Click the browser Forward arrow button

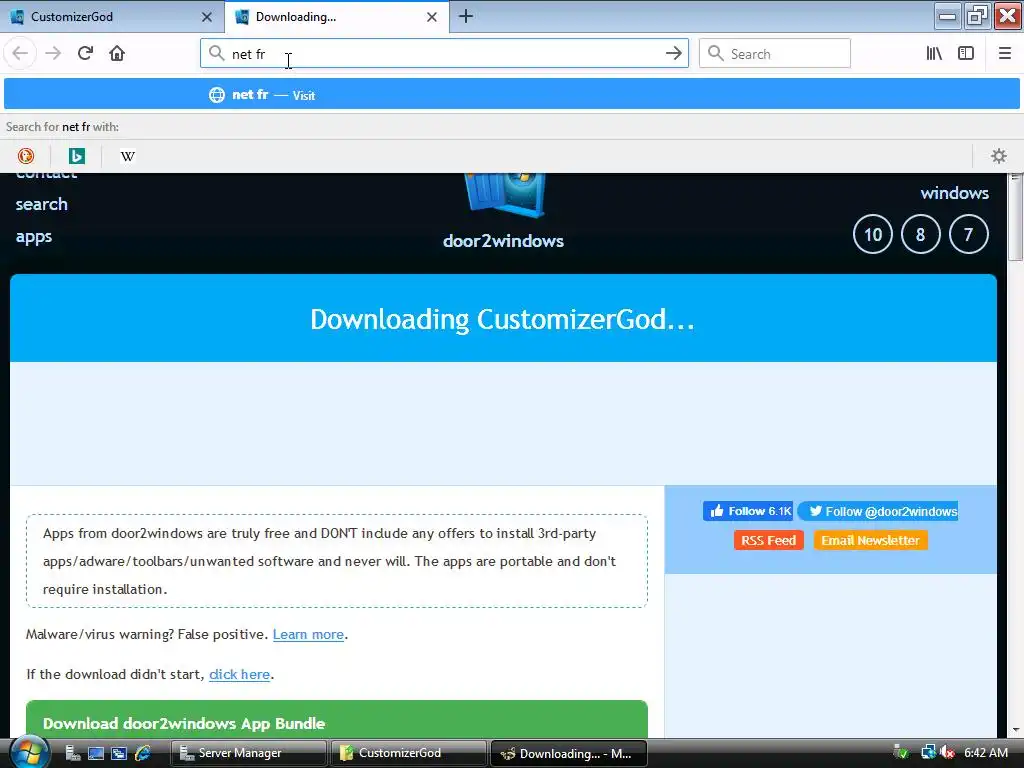tap(53, 53)
